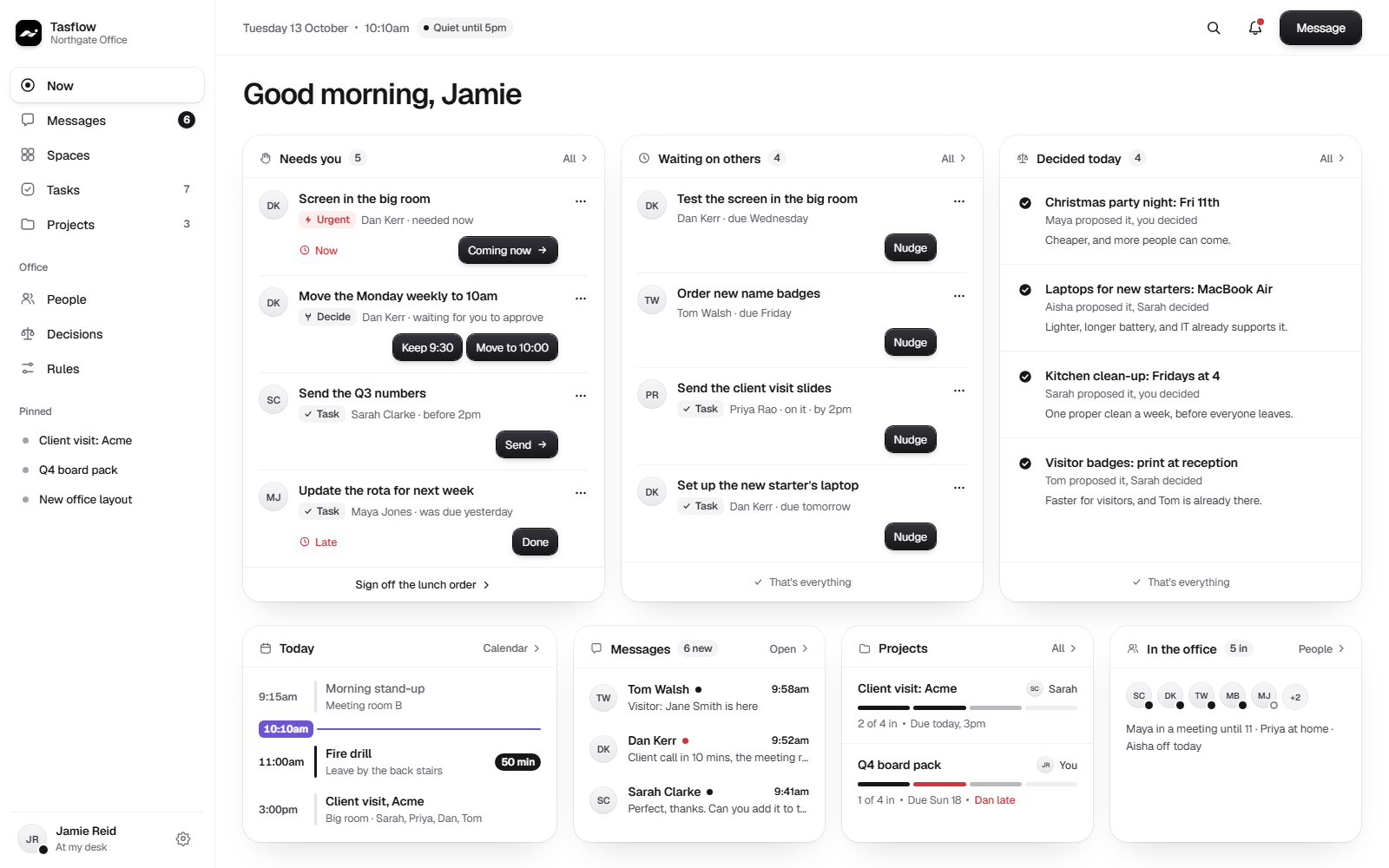The height and width of the screenshot is (868, 1389).
Task: Toggle check on Visitor badges decision
Action: (1025, 463)
